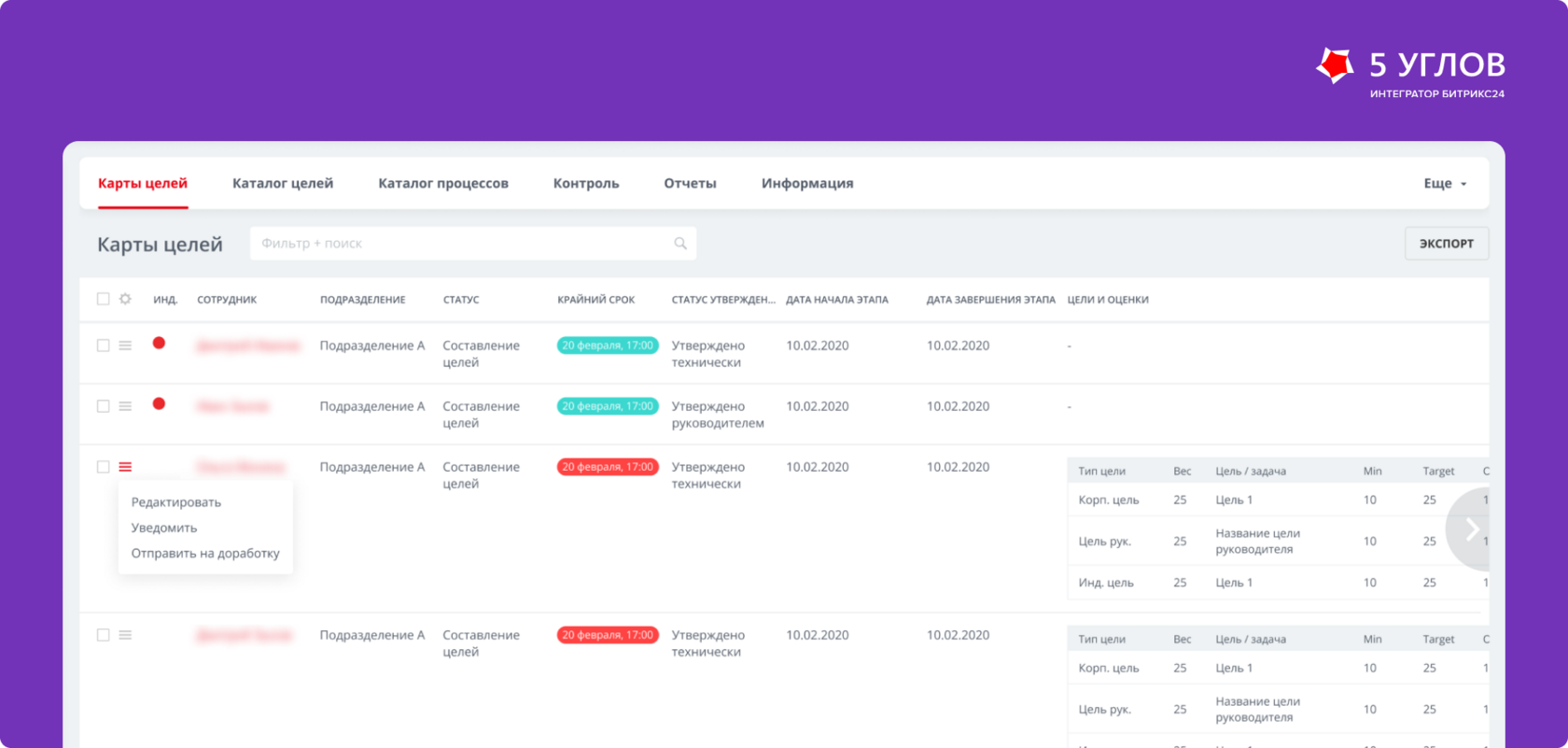Tick the checkbox of the first row
This screenshot has height=748, width=1568.
(x=103, y=346)
